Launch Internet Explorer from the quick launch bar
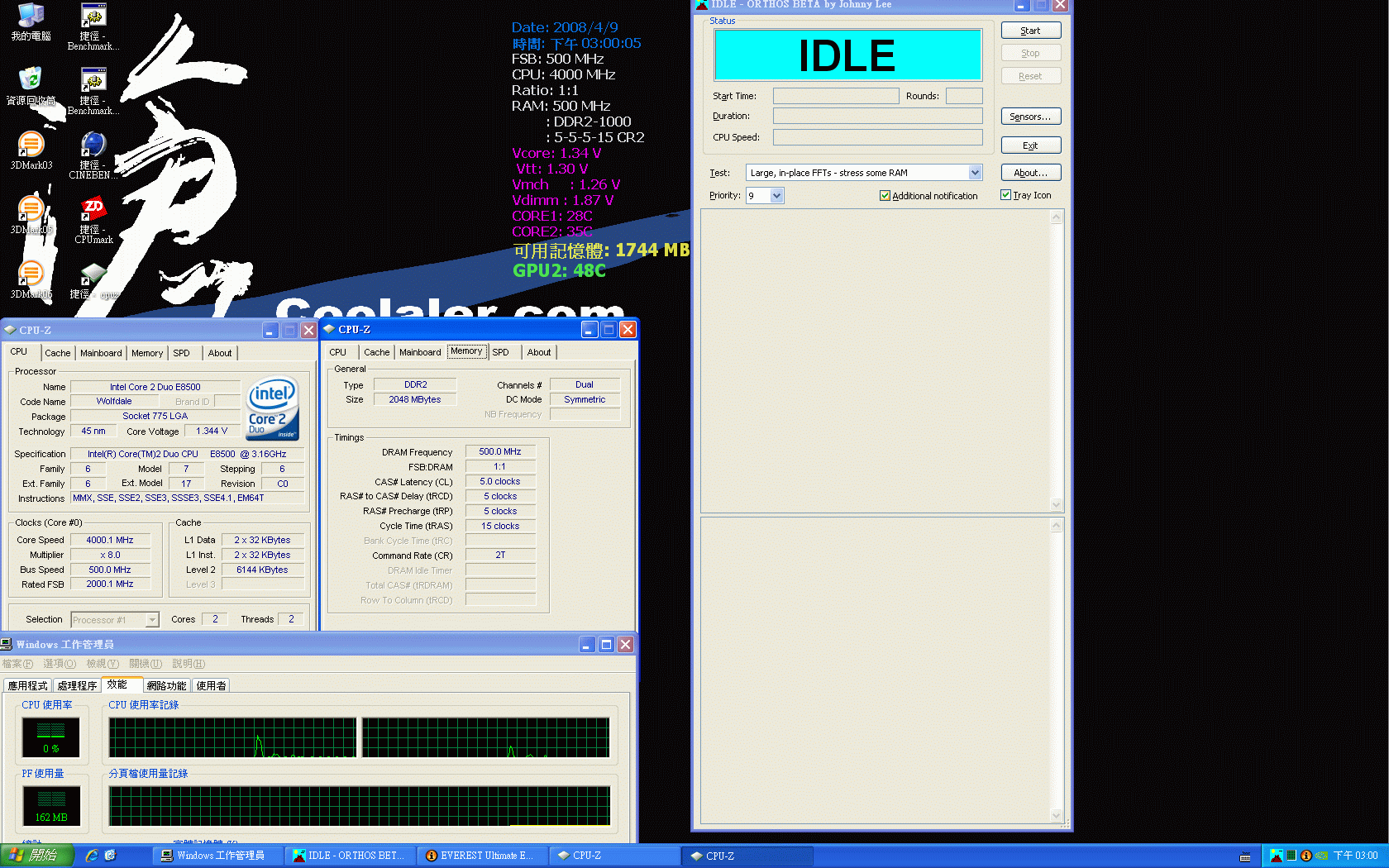The height and width of the screenshot is (868, 1389). pos(92,856)
